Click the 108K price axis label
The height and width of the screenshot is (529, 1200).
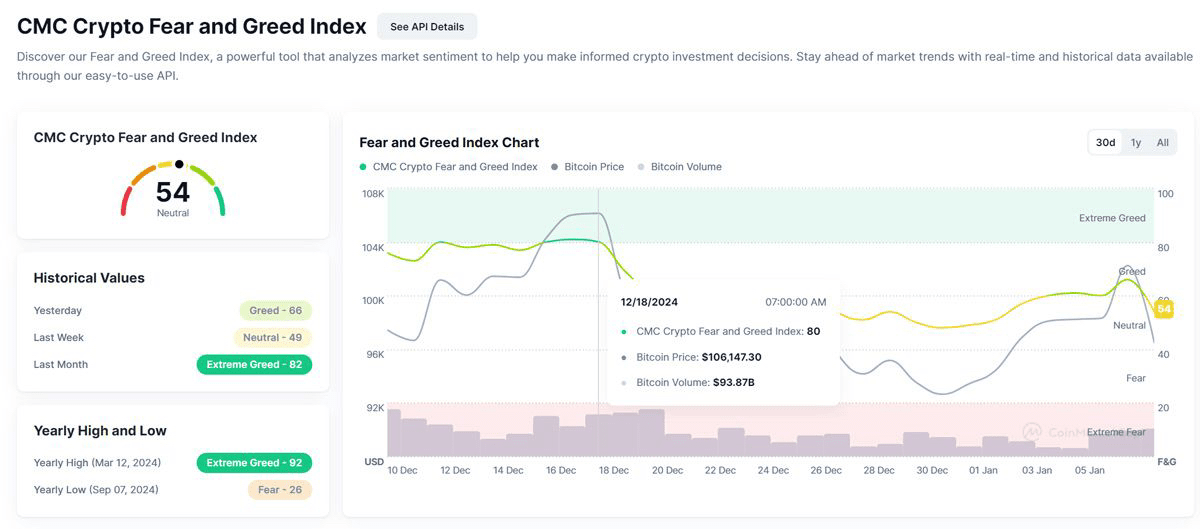pyautogui.click(x=373, y=193)
